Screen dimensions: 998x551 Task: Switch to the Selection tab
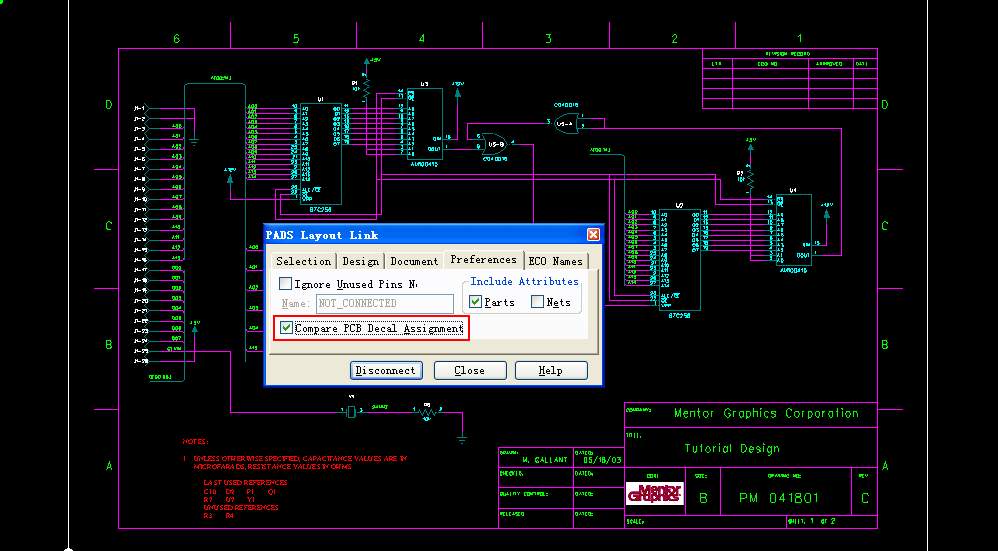click(303, 261)
